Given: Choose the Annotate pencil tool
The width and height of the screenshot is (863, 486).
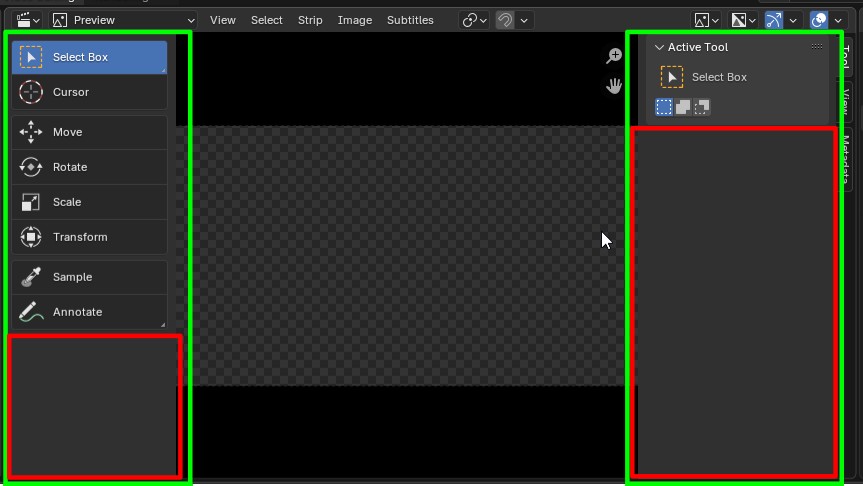Looking at the screenshot, I should (x=89, y=312).
